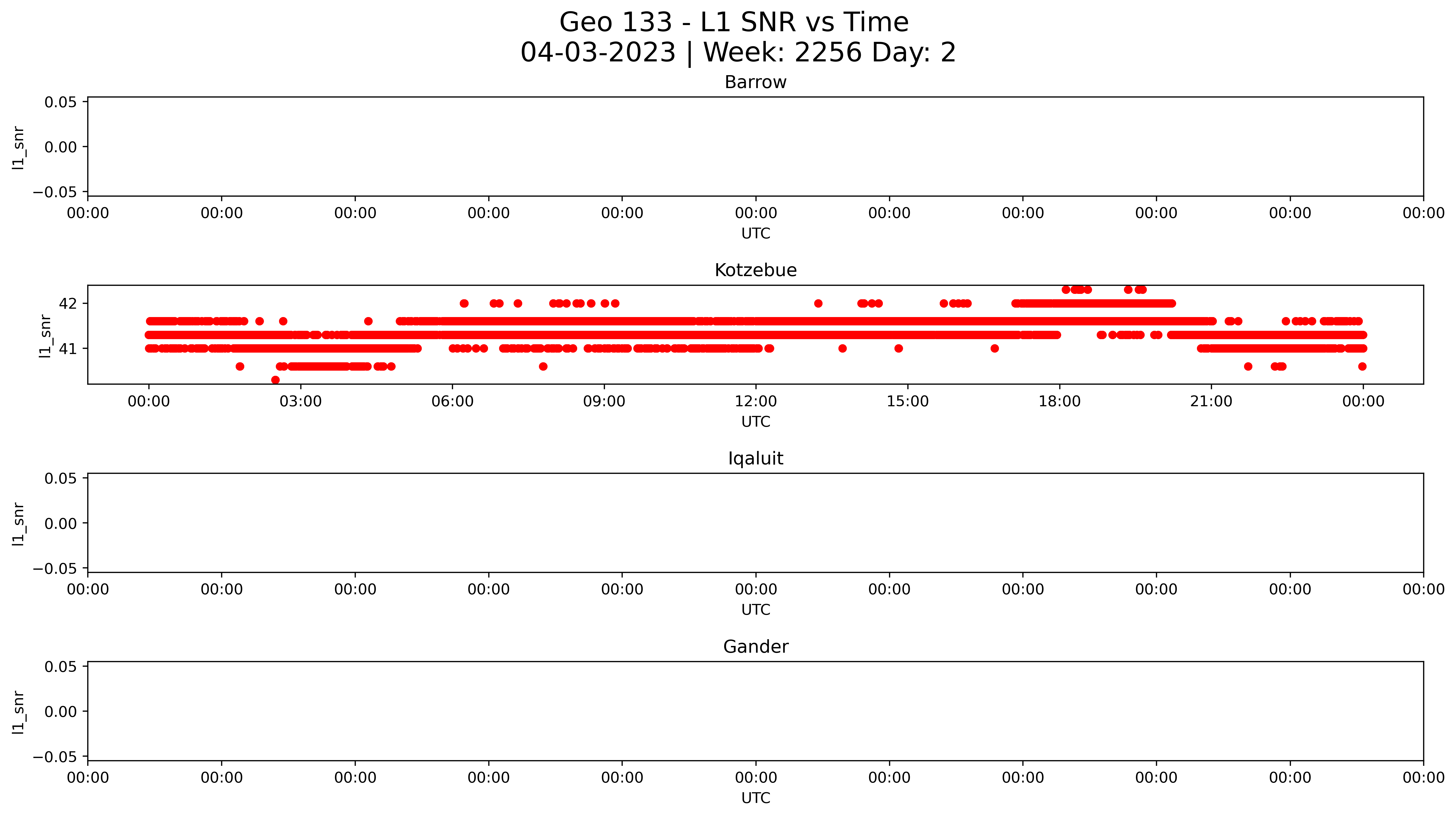Viewport: 1456px width, 817px height.
Task: Select the Iqaluit subplot title
Action: (x=756, y=458)
